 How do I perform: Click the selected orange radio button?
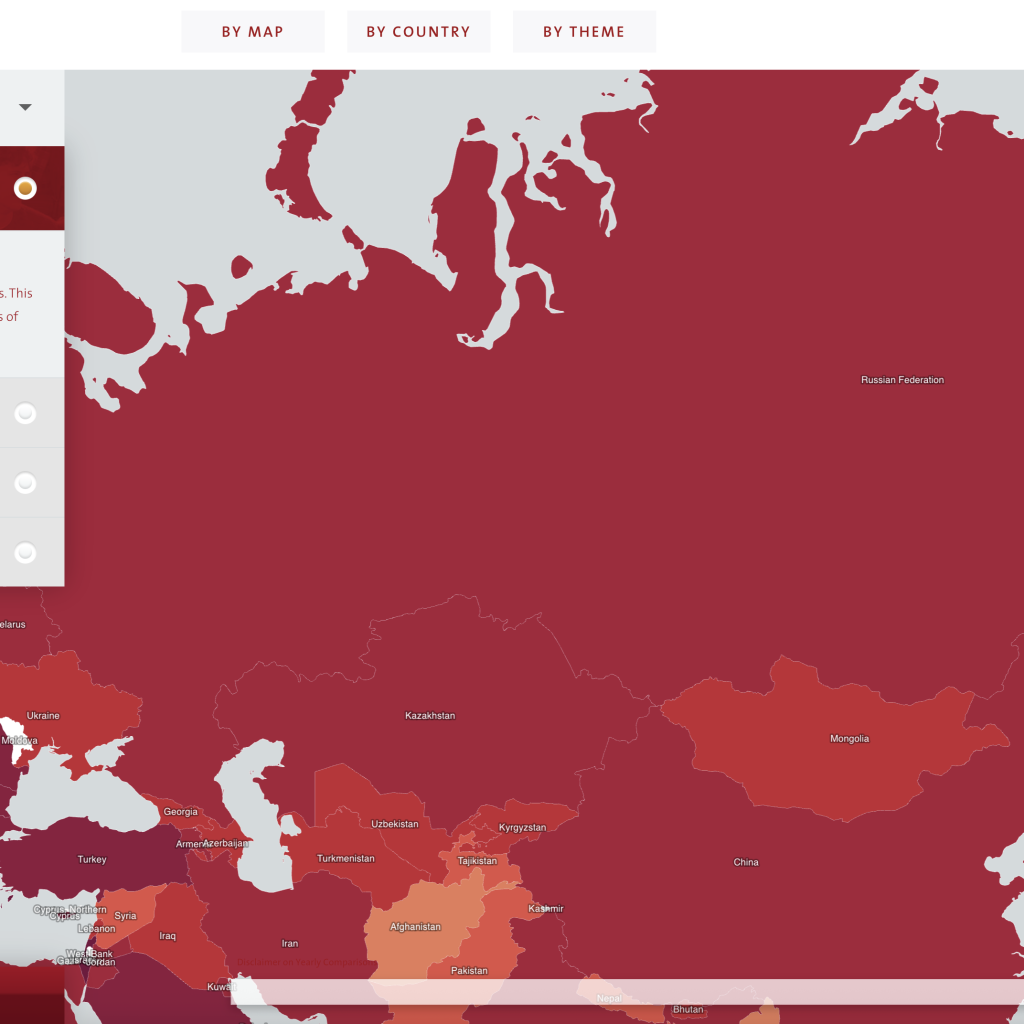tap(25, 188)
